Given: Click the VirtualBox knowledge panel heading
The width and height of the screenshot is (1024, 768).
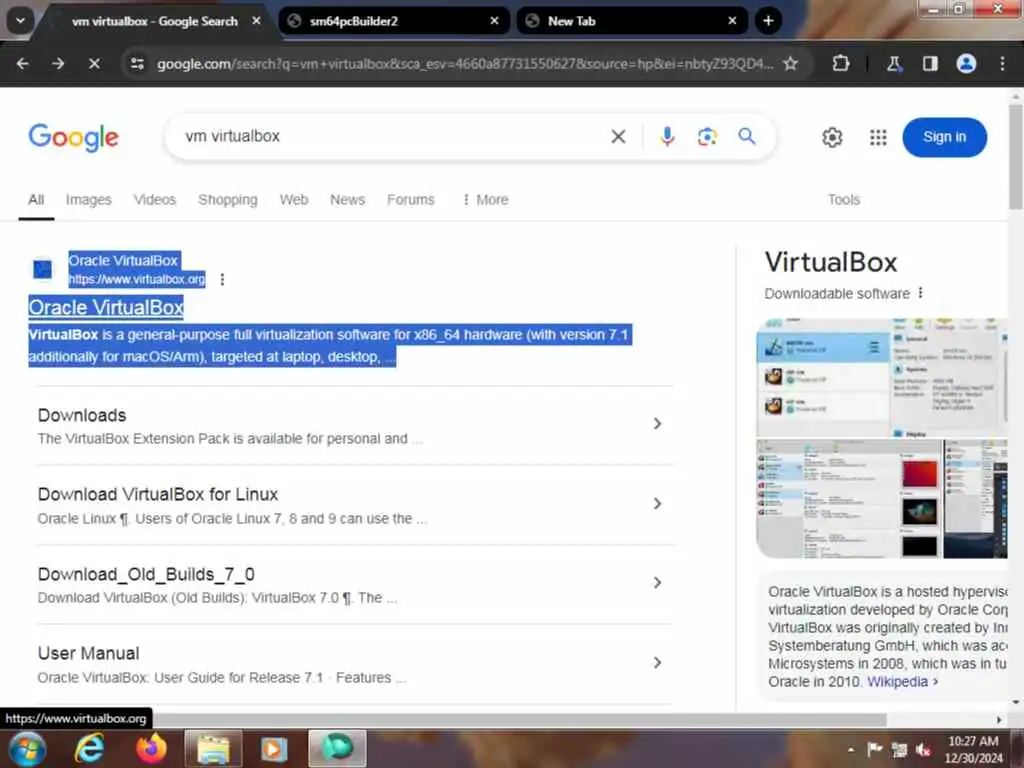Looking at the screenshot, I should coord(831,263).
